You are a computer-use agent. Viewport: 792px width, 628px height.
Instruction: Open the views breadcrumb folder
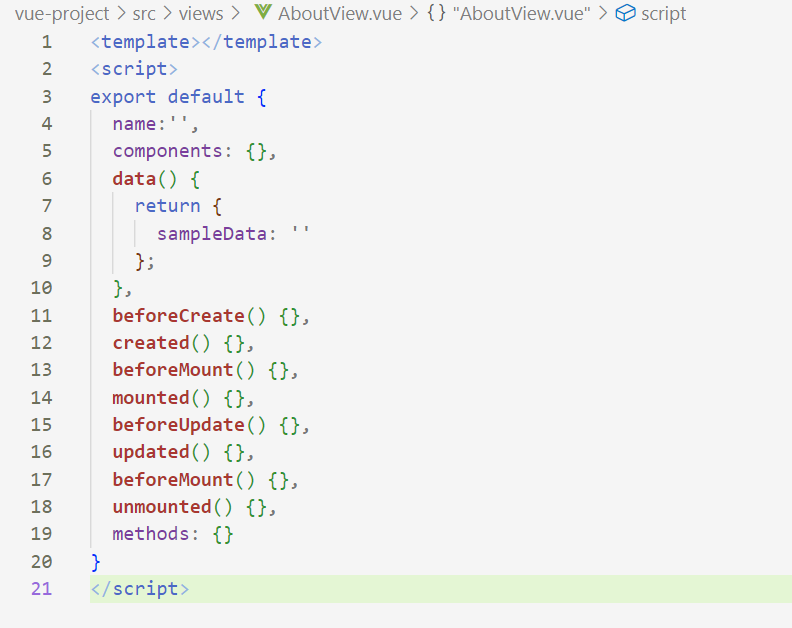pos(201,14)
